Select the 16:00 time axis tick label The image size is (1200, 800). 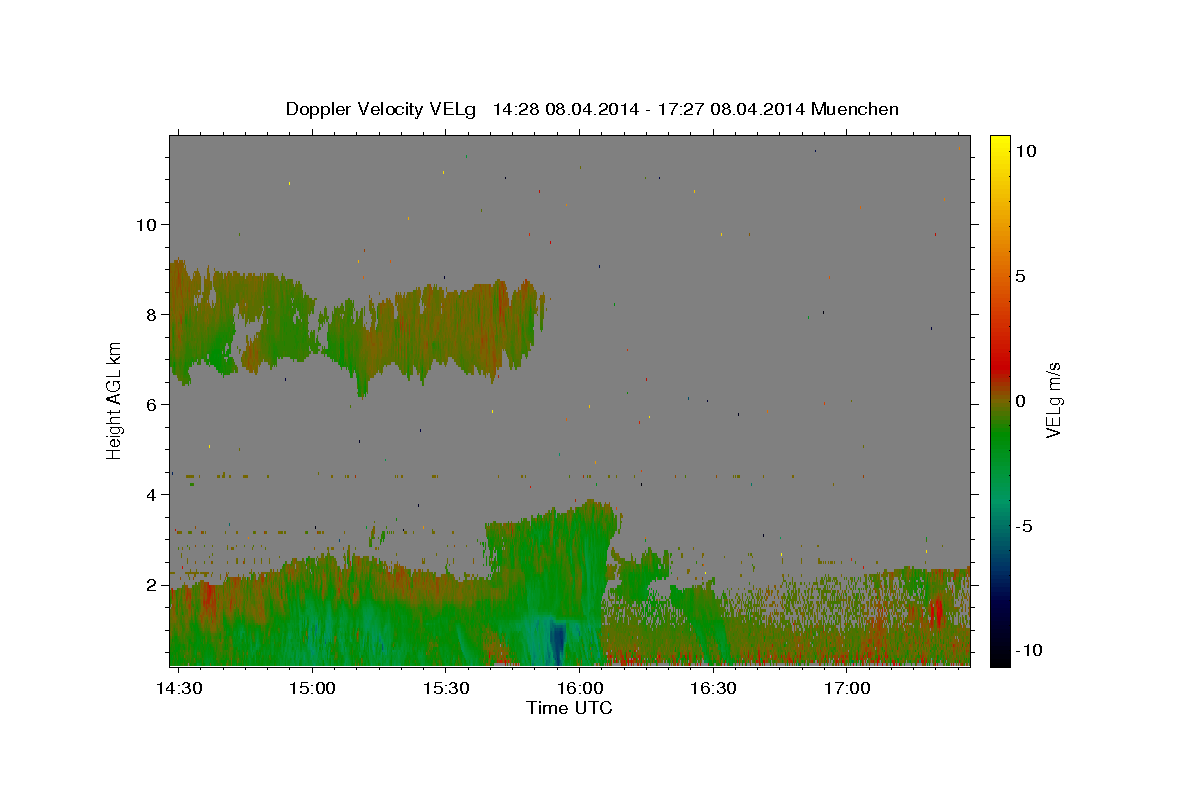(x=580, y=688)
